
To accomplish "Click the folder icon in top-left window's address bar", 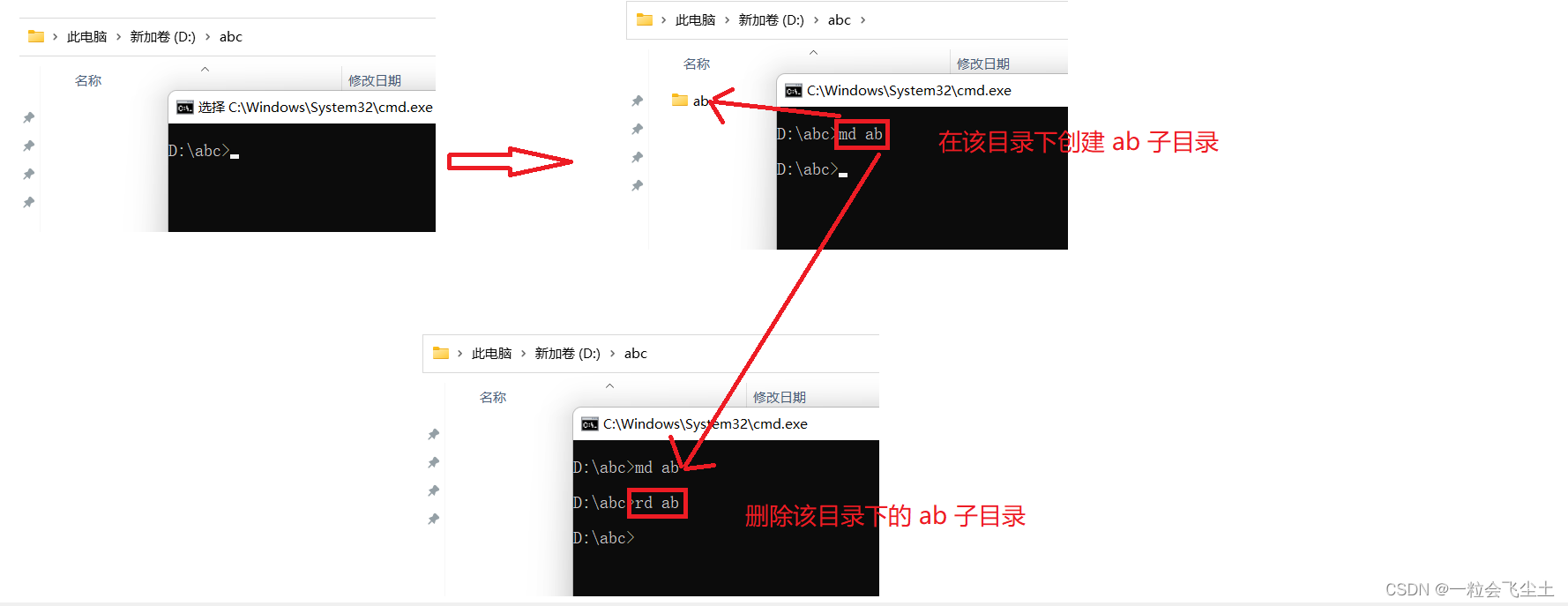I will tap(36, 36).
